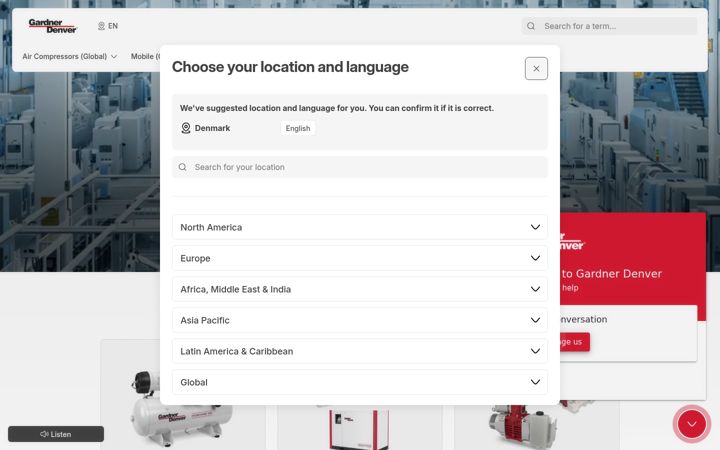This screenshot has height=450, width=720.
Task: Expand the Global region
Action: (360, 382)
